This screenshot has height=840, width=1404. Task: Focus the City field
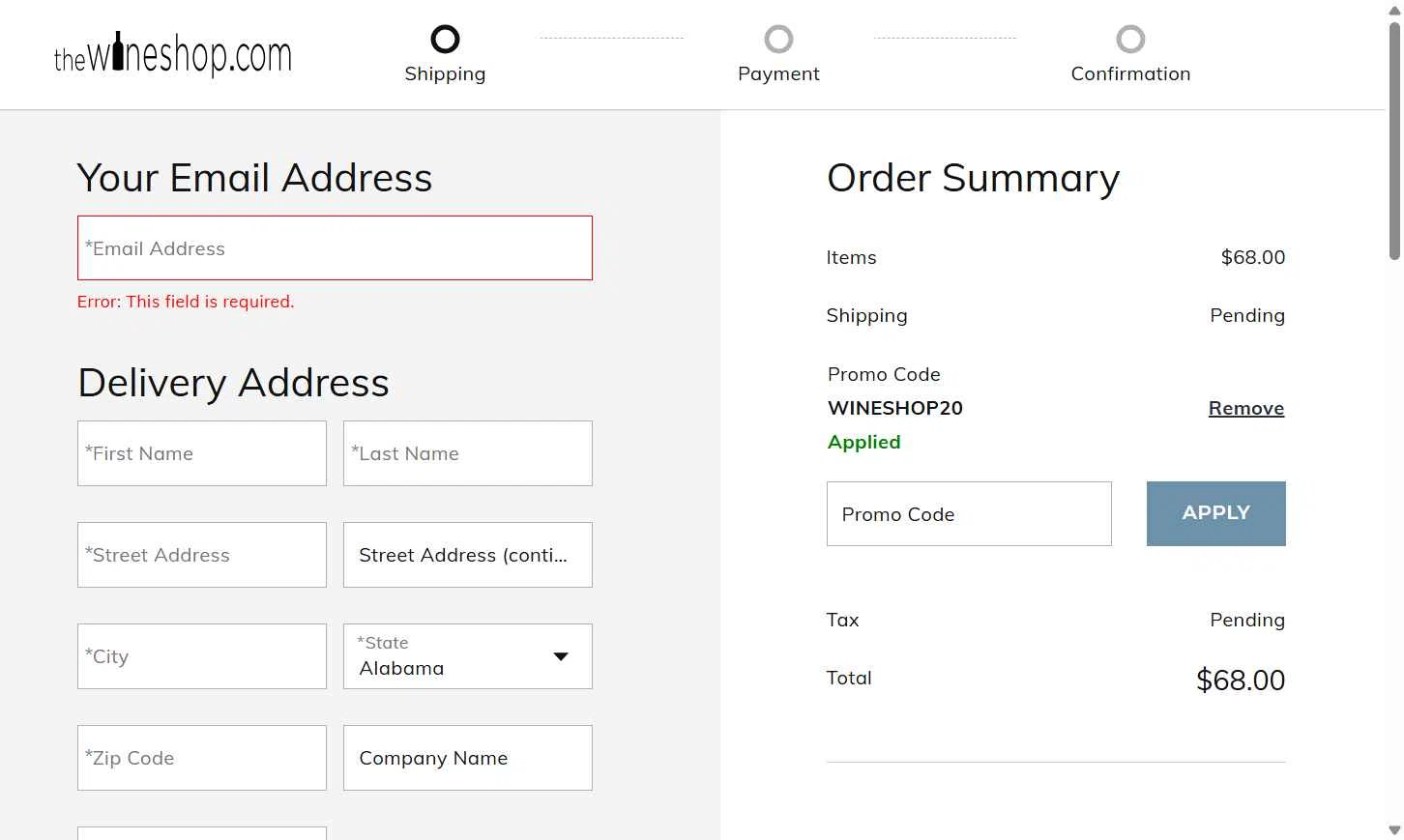(x=202, y=656)
